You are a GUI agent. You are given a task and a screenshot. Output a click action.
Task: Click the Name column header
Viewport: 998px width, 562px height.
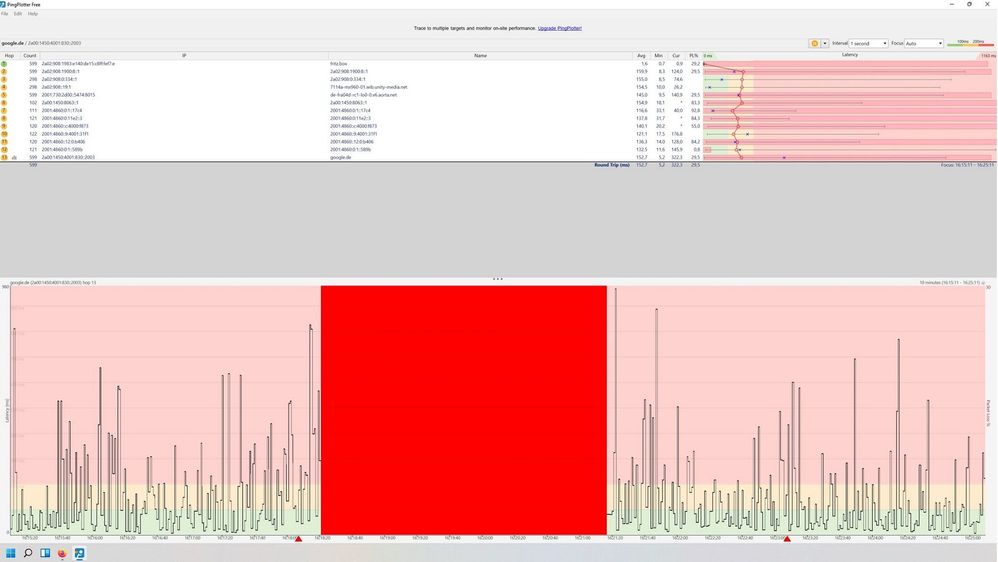[481, 55]
